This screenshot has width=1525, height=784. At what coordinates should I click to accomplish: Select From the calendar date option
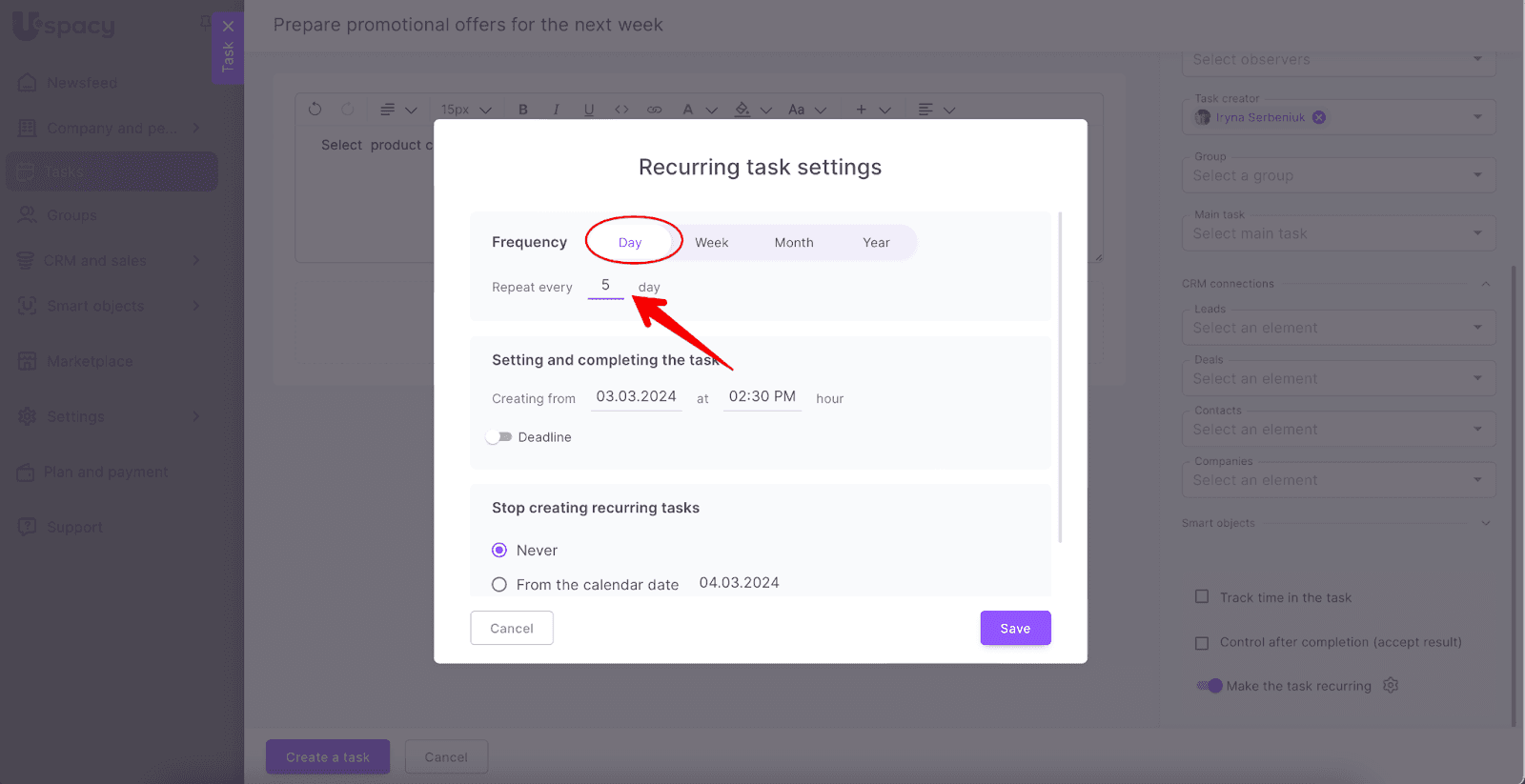499,585
